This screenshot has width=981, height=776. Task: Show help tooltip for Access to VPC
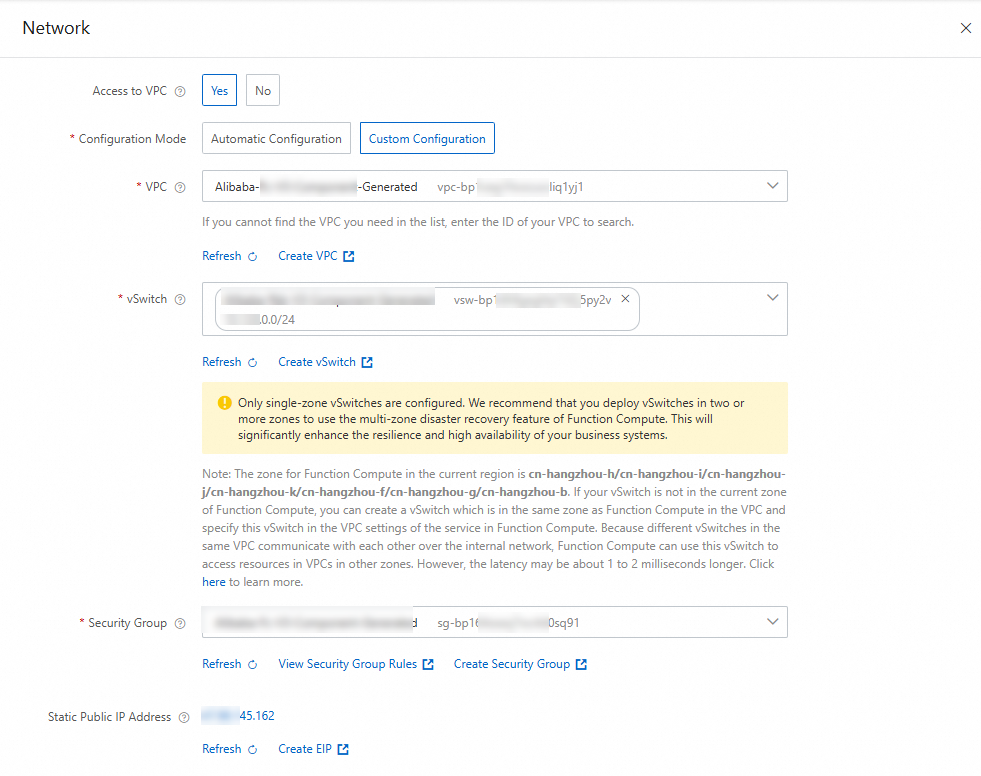[x=180, y=91]
